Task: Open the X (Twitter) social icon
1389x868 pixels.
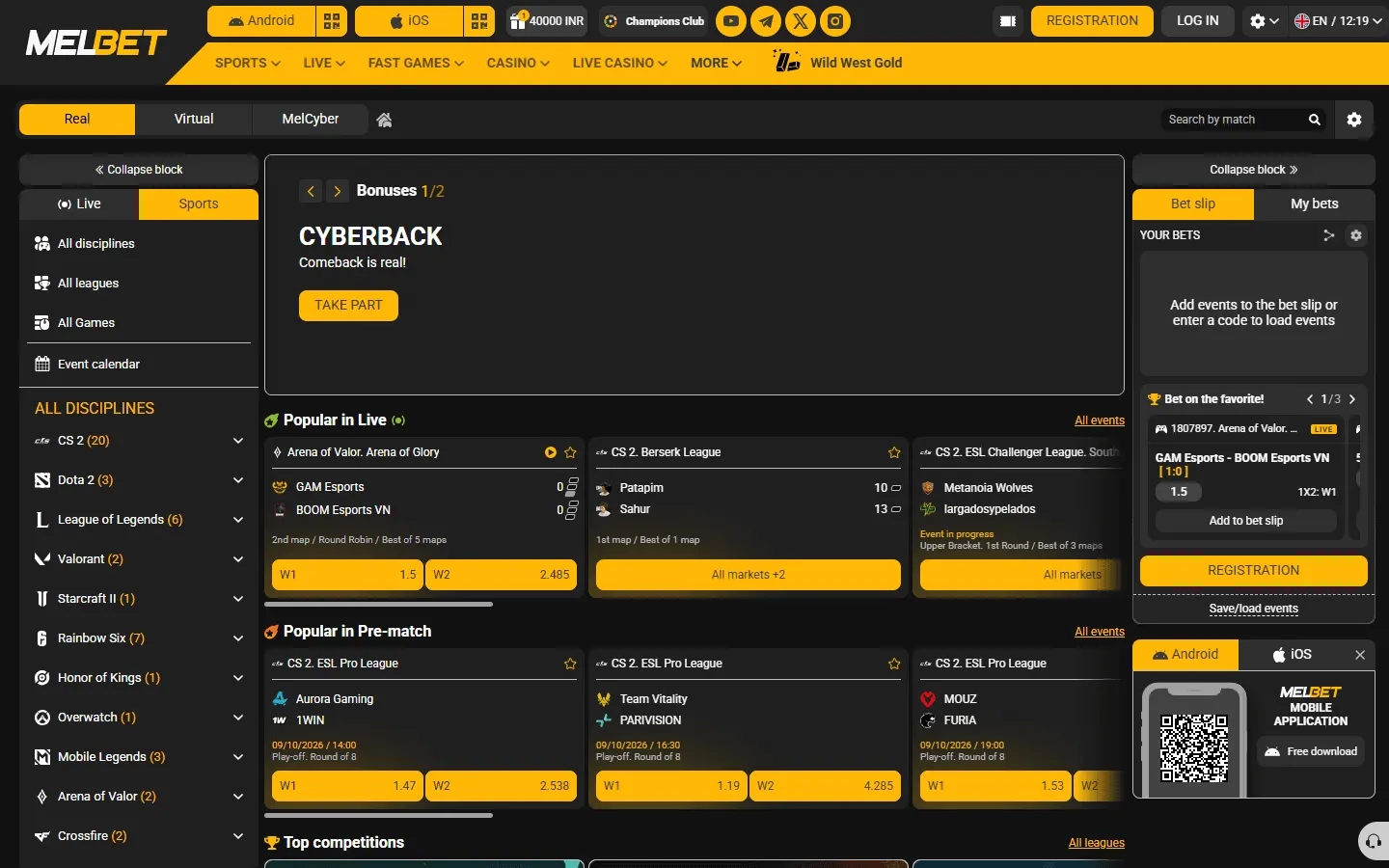Action: tap(801, 21)
